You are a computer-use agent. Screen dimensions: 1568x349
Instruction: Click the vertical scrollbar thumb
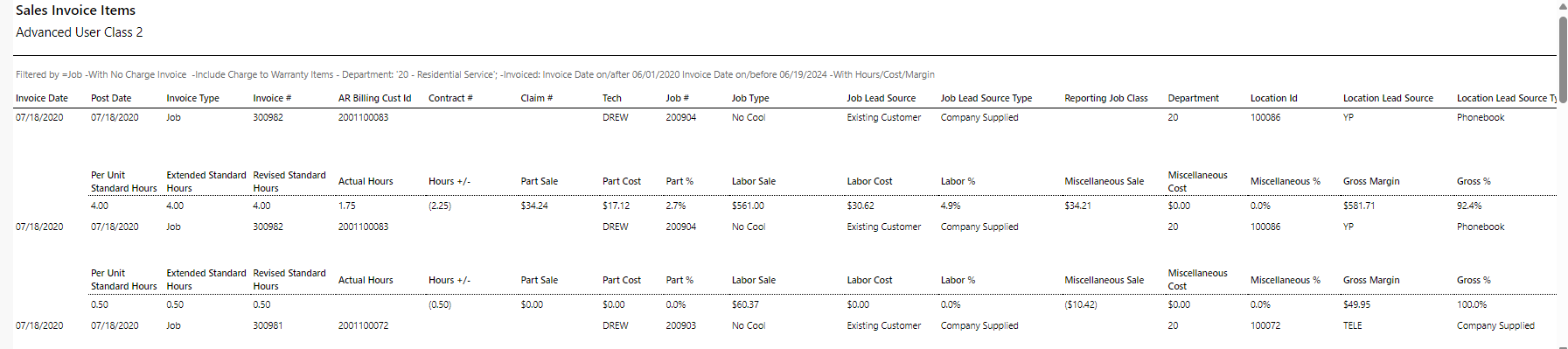(1563, 60)
